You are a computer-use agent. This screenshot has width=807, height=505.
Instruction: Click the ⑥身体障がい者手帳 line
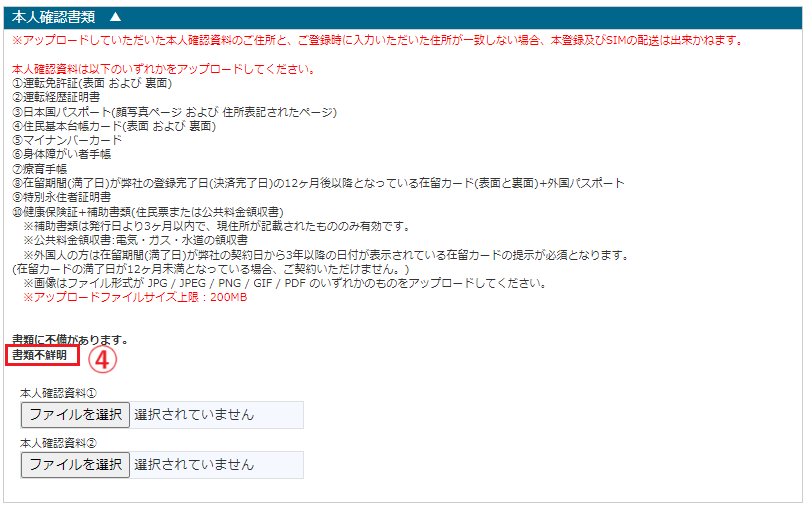[61, 154]
